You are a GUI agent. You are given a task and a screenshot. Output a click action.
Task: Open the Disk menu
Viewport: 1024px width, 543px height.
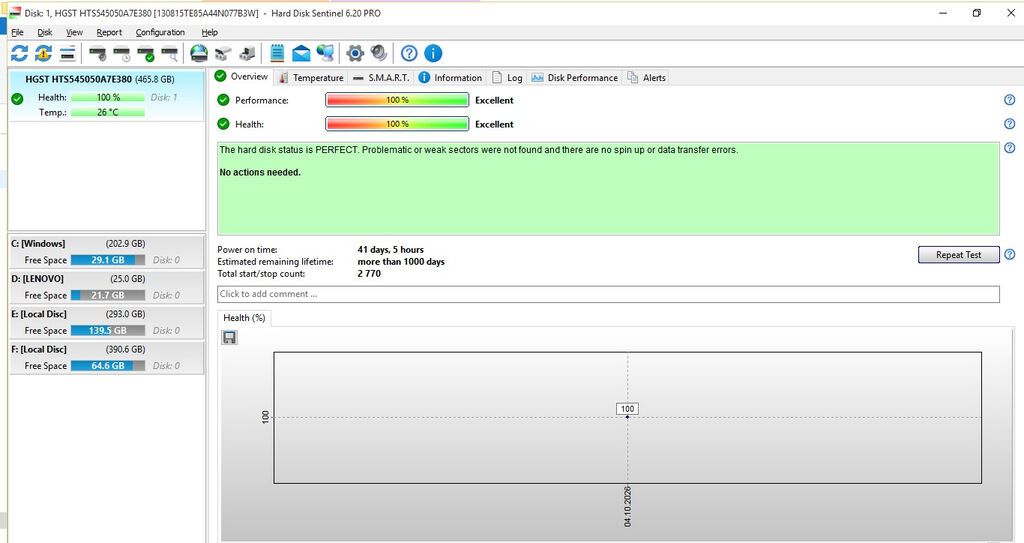click(x=44, y=32)
